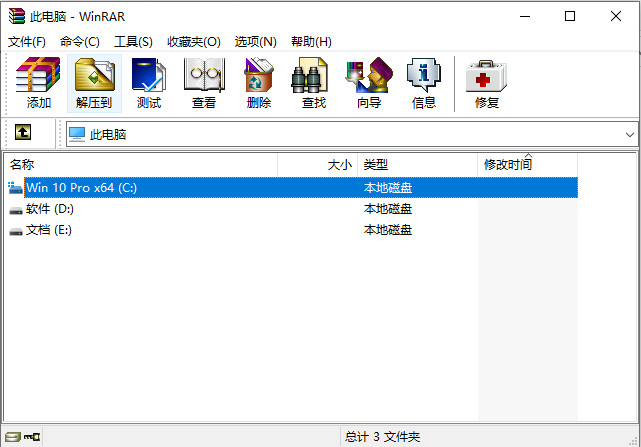Click the 软件 (D:) drive icon
This screenshot has height=447, width=641.
click(x=16, y=210)
